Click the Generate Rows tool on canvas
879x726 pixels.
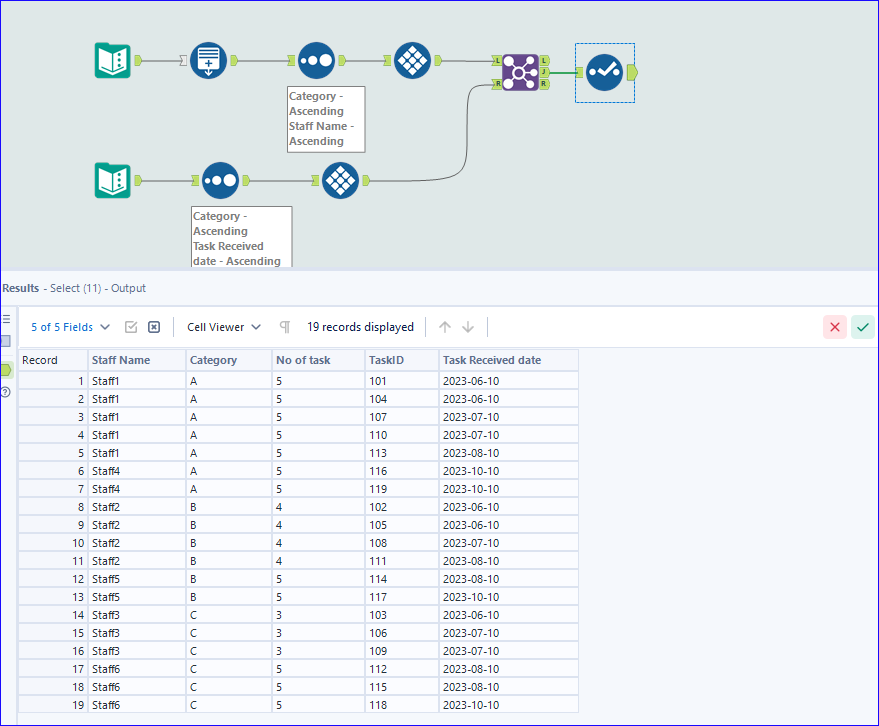pyautogui.click(x=209, y=61)
